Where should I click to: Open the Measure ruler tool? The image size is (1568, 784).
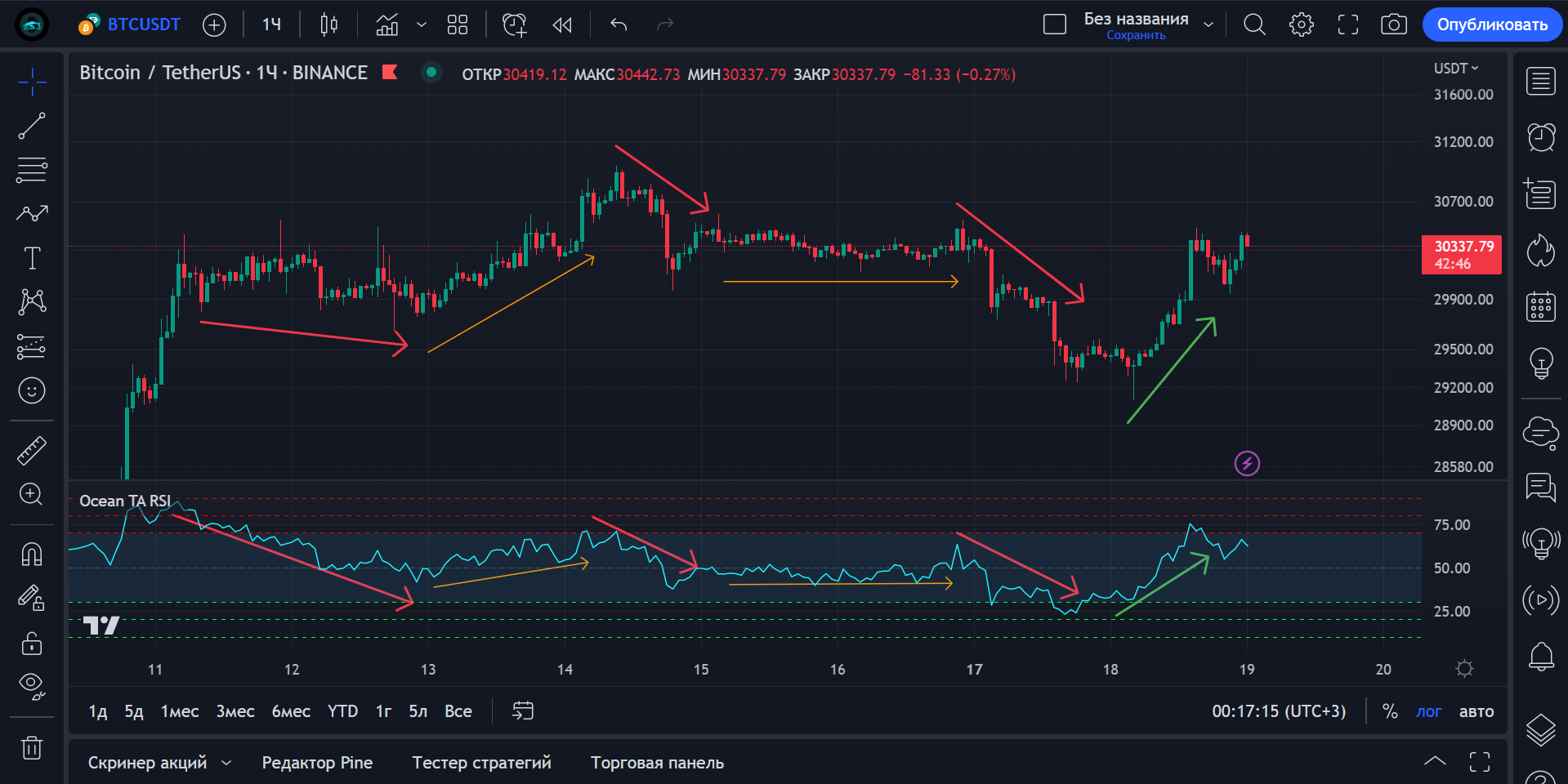[32, 450]
